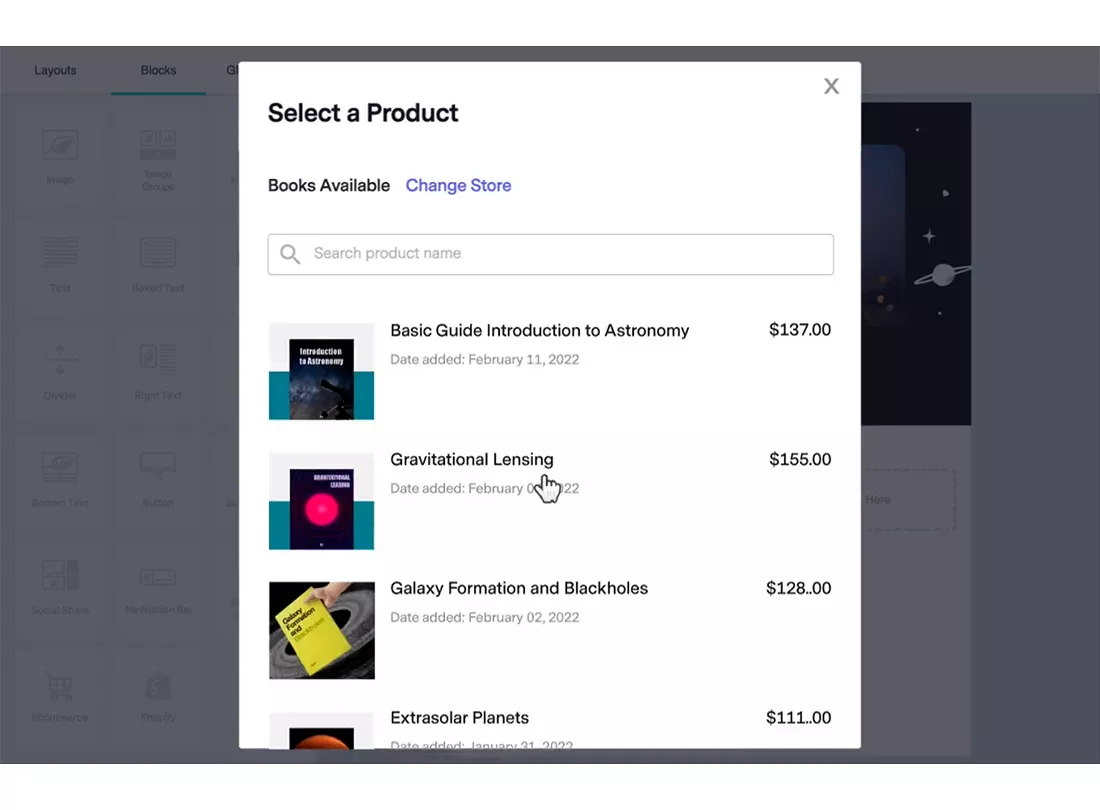Focus the Search product name field

click(x=551, y=254)
